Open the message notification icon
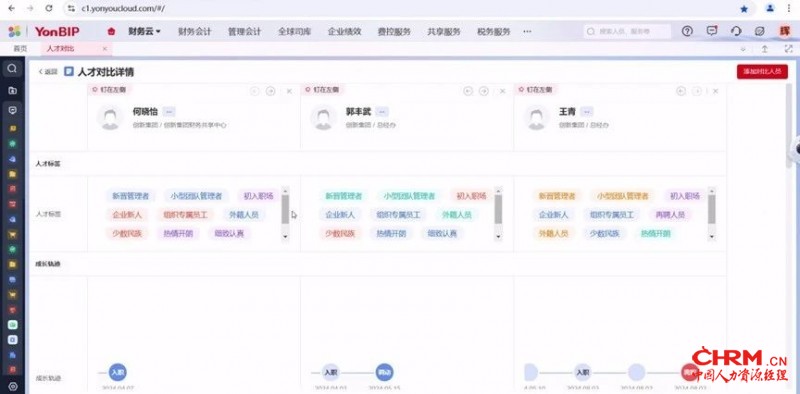 712,31
